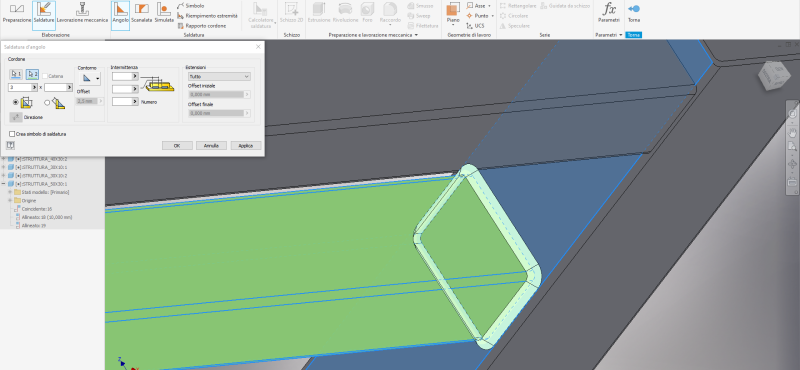Expand the Parametri panel dropdown
Viewport: 800px width, 370px height.
(x=621, y=35)
